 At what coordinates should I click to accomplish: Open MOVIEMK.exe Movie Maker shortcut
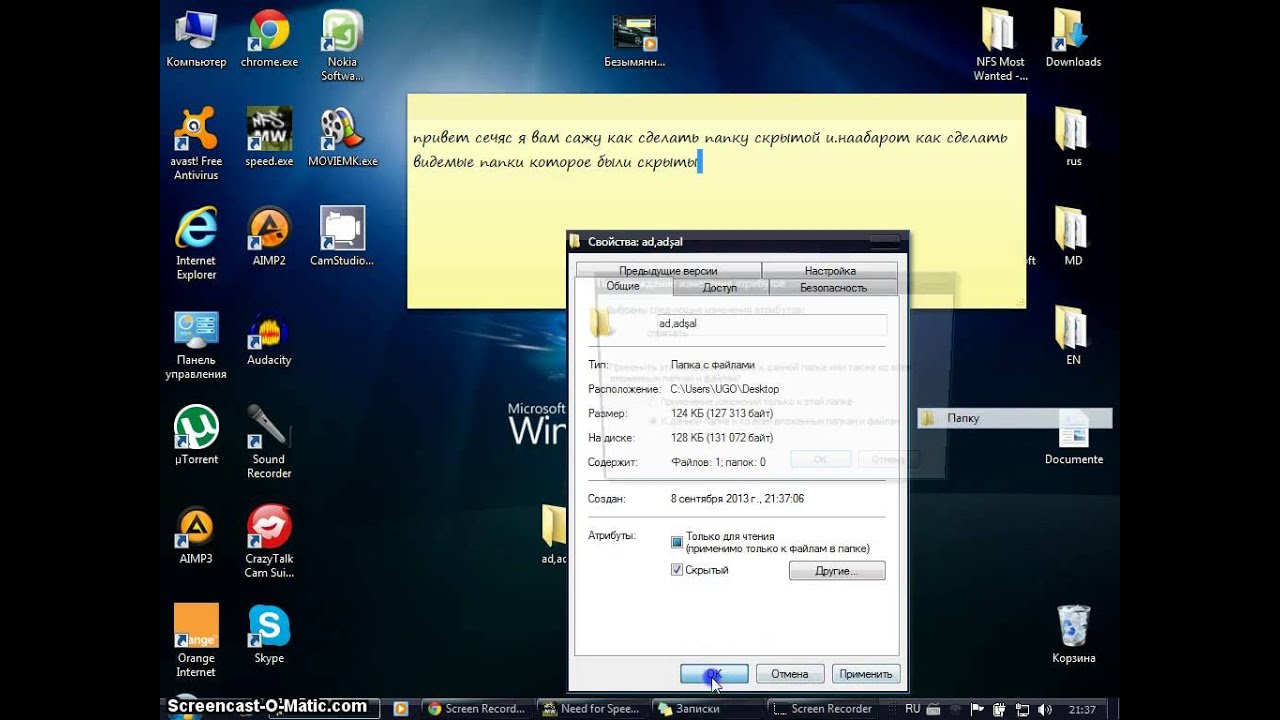(x=342, y=138)
